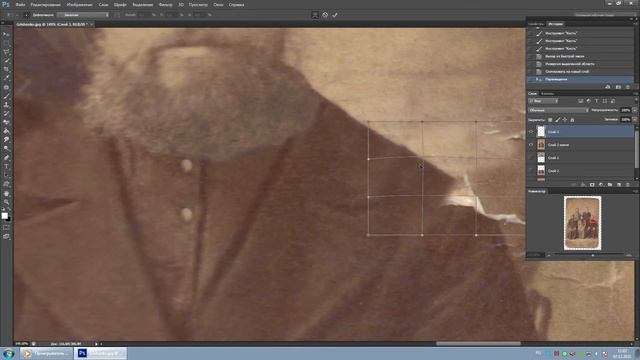This screenshot has height=360, width=640.
Task: Commit the warp transform with checkmark
Action: click(335, 15)
